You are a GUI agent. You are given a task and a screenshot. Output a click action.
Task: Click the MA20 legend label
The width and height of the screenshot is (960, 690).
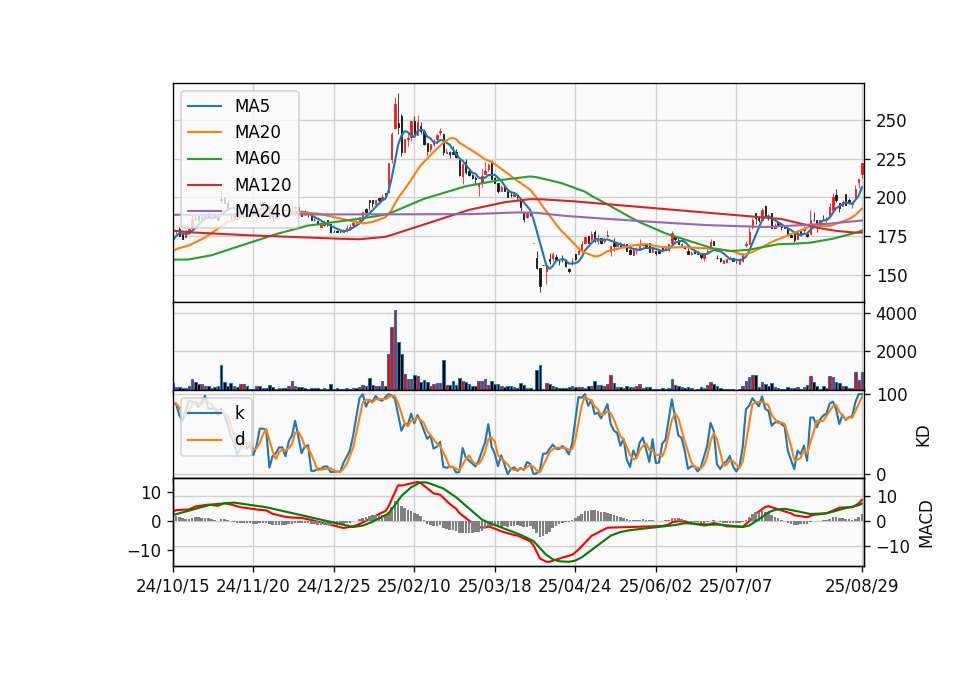pyautogui.click(x=257, y=132)
